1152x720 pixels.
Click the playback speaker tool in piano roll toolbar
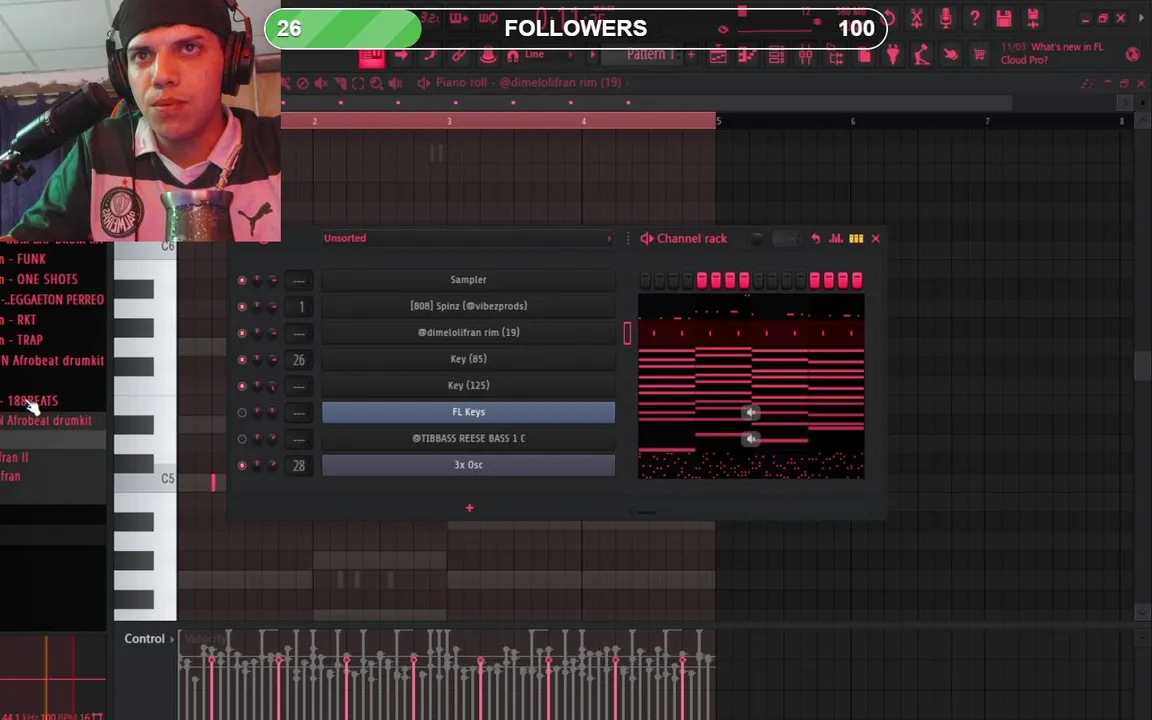click(x=395, y=83)
